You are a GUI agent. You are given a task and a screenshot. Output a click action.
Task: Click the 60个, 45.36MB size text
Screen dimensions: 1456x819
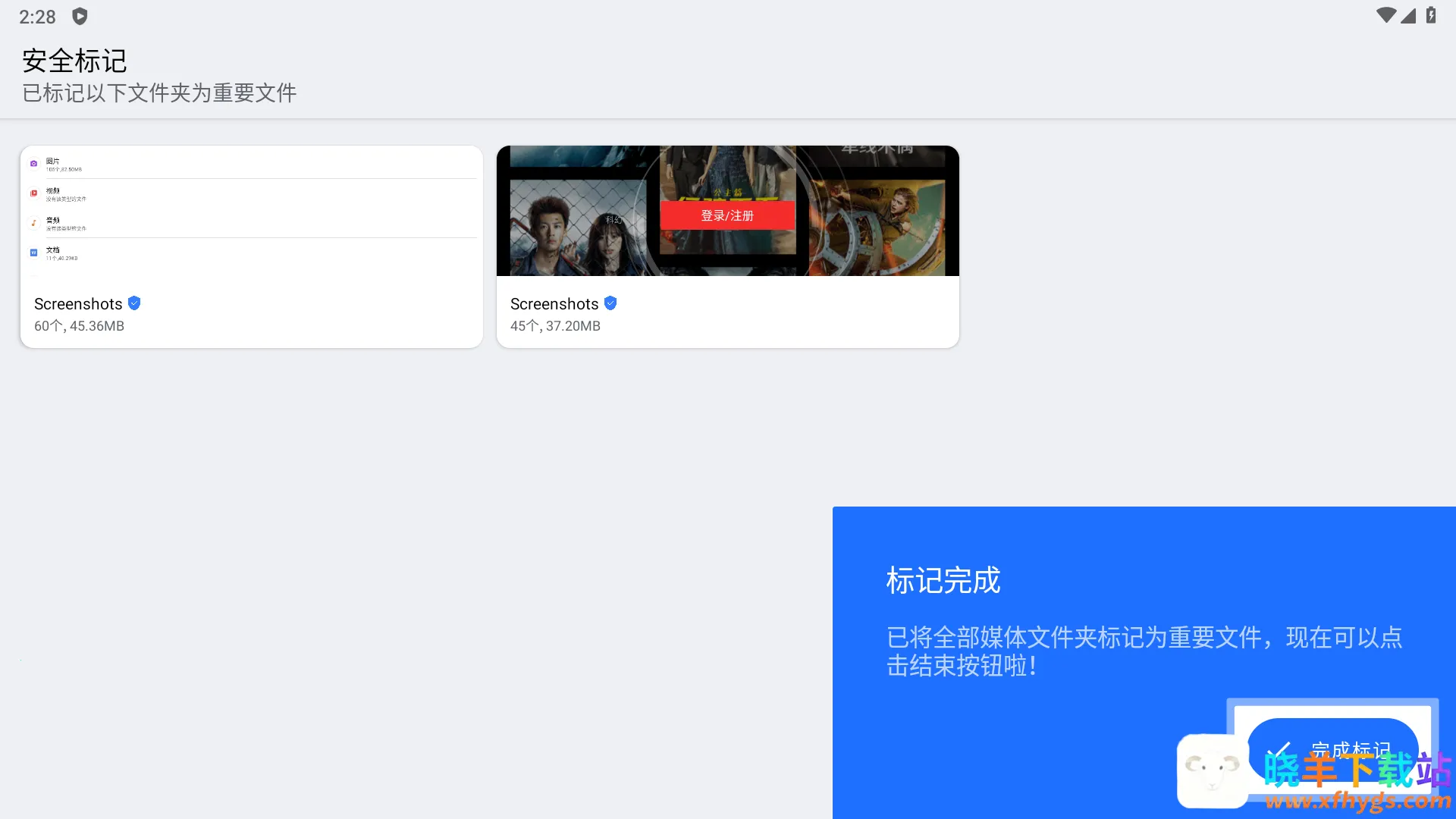pos(79,326)
